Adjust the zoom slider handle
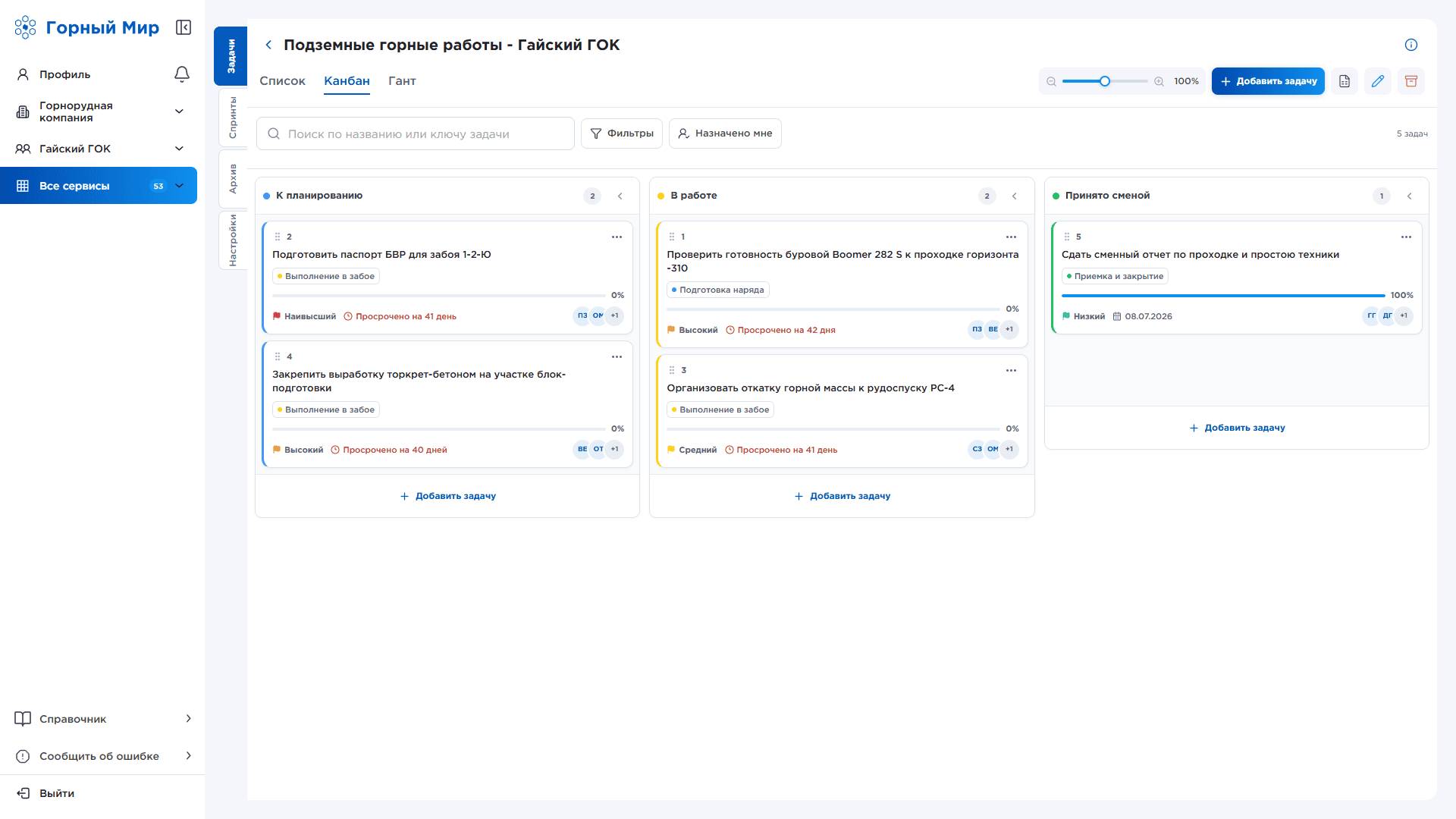 click(x=1105, y=81)
